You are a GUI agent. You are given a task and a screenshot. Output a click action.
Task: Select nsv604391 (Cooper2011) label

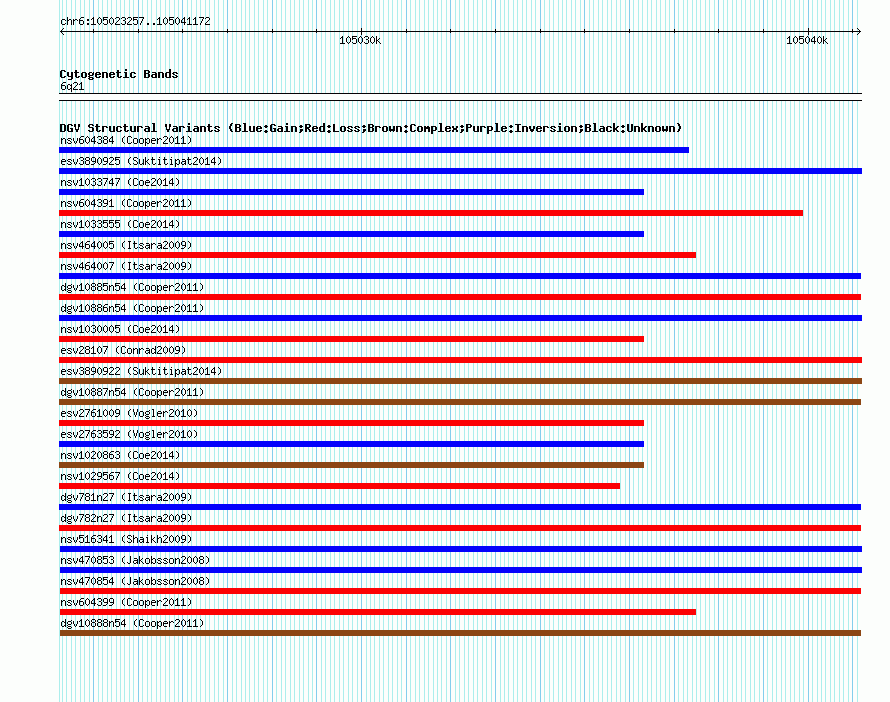click(x=126, y=203)
